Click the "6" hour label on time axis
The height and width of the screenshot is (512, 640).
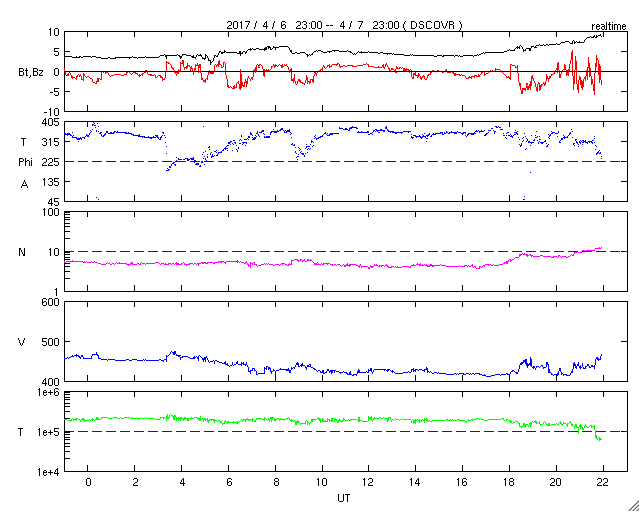coord(229,482)
